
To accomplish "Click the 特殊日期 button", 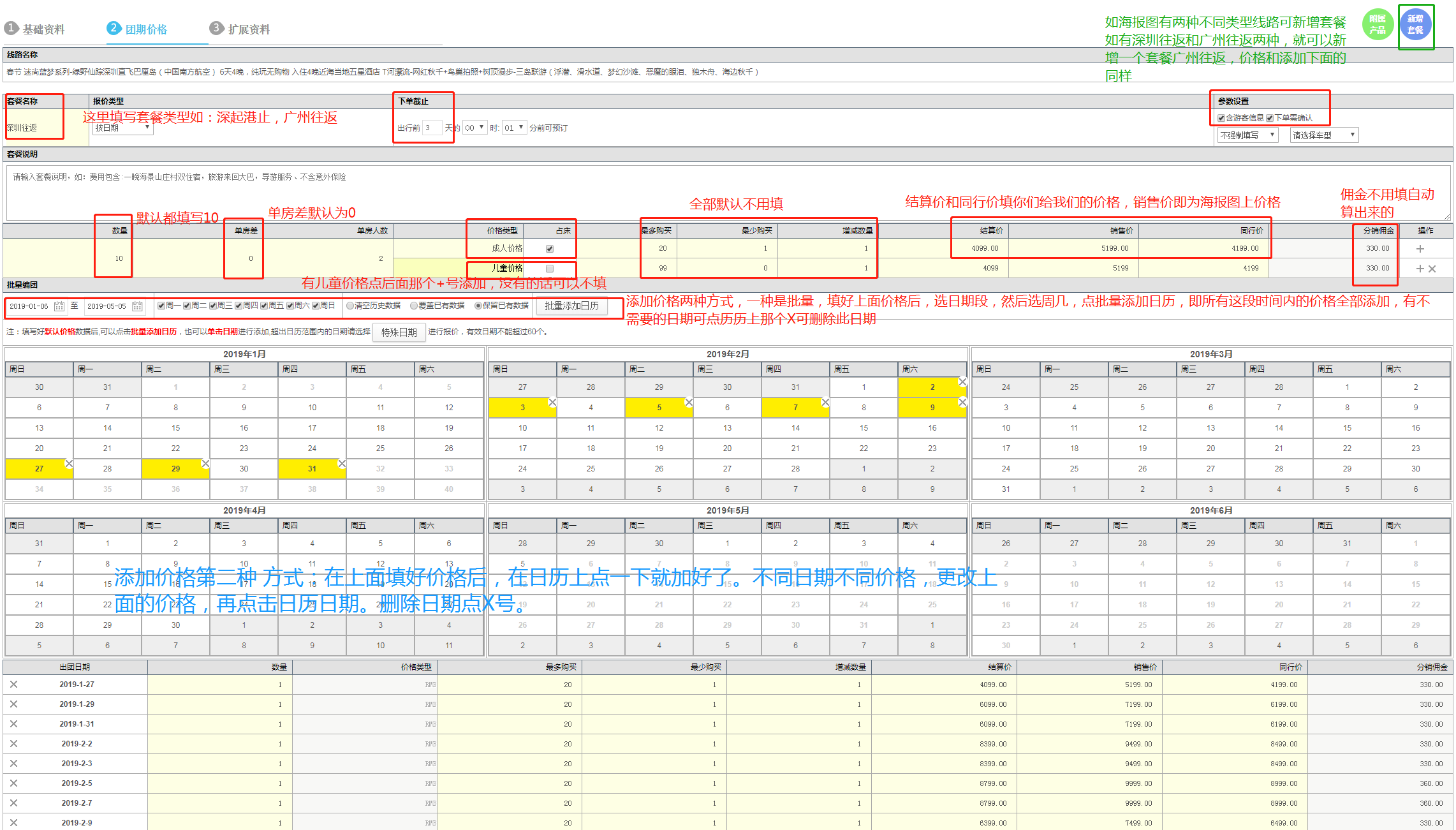I will 399,332.
